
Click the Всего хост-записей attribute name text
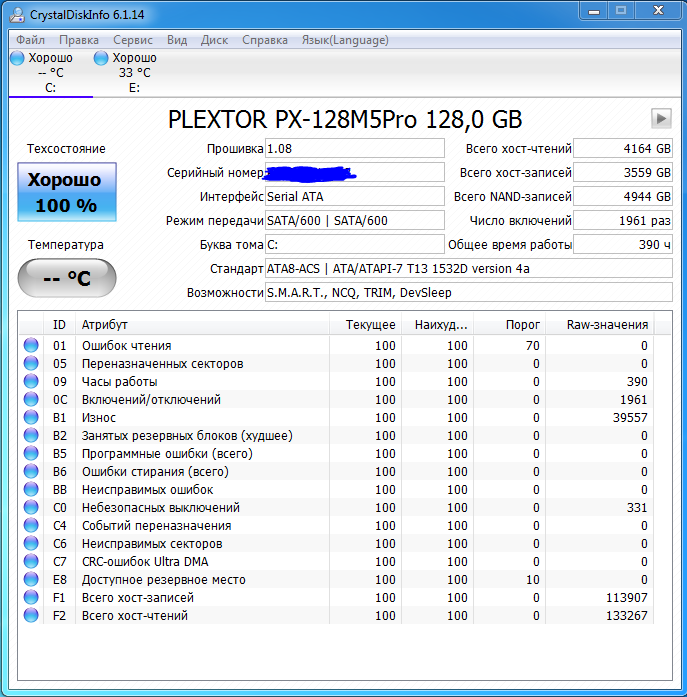tap(138, 597)
